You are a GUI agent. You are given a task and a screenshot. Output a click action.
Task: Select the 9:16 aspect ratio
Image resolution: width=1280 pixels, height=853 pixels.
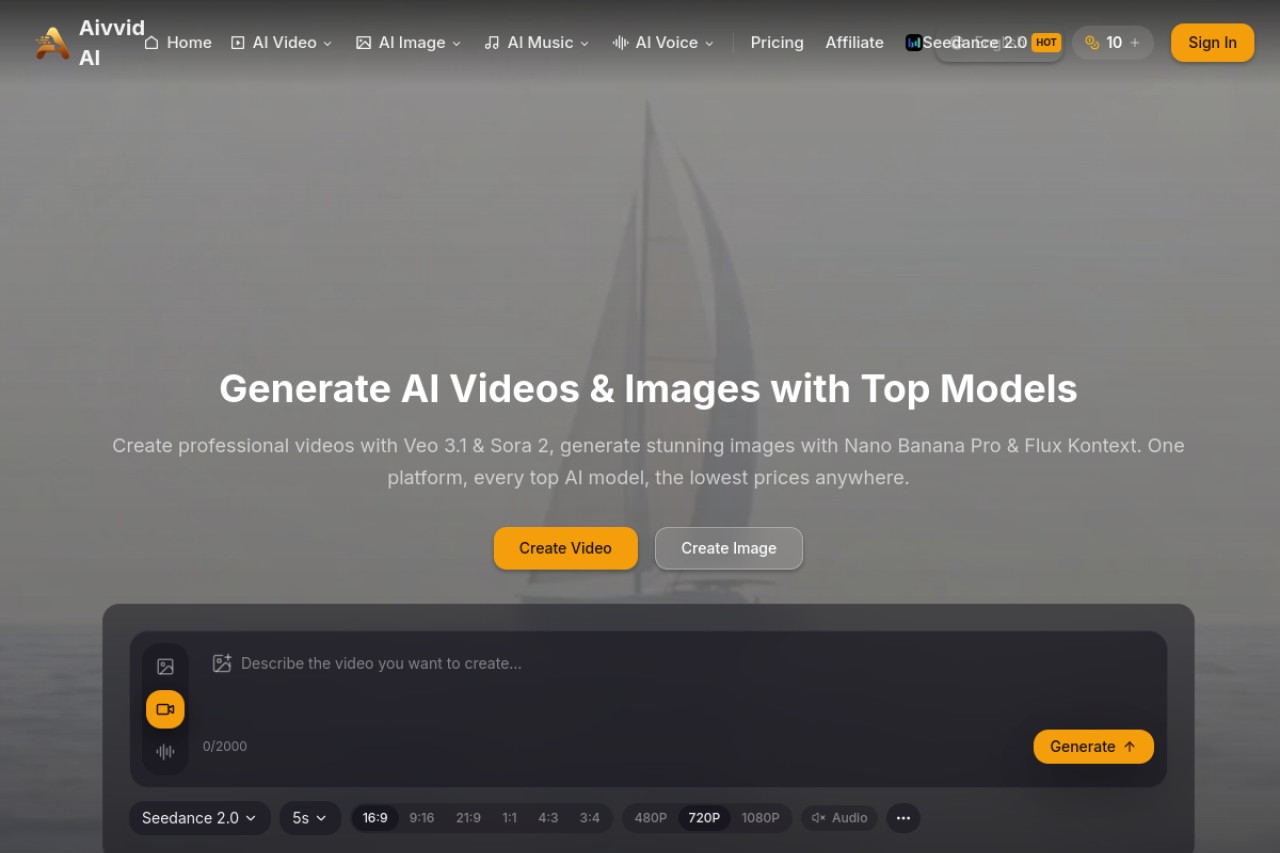click(422, 818)
